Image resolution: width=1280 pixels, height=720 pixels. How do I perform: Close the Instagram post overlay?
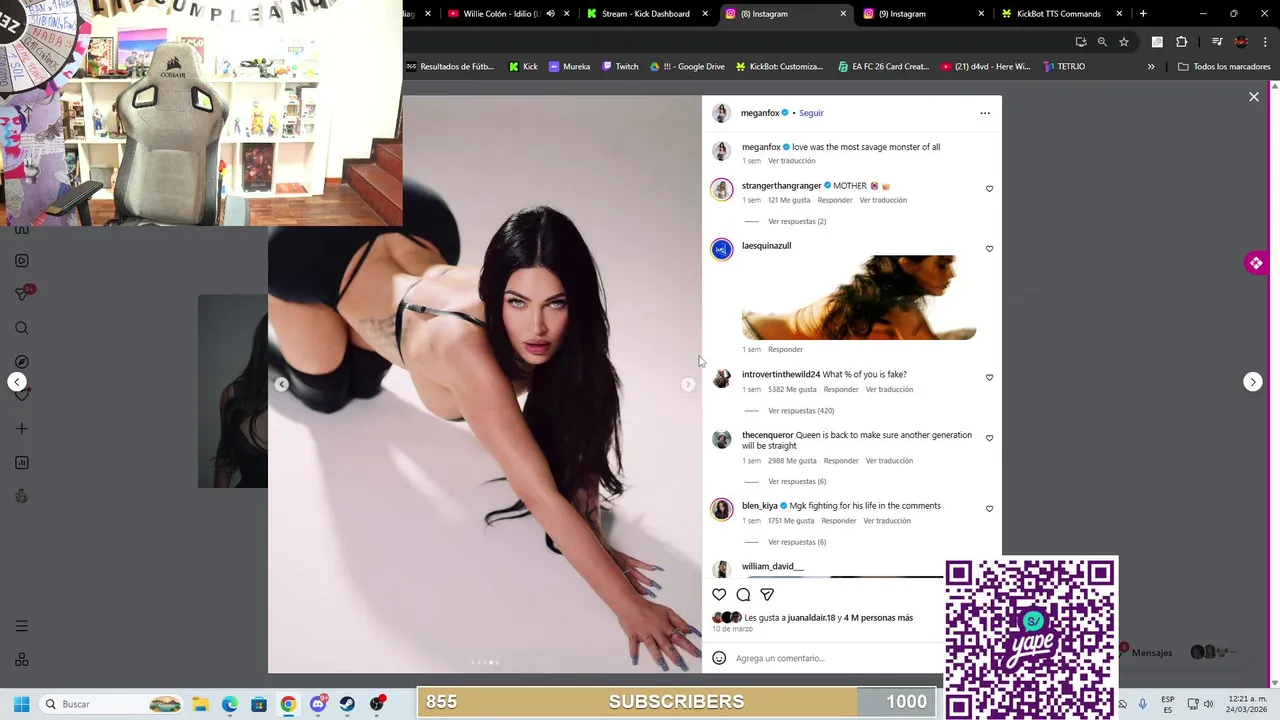[1253, 97]
